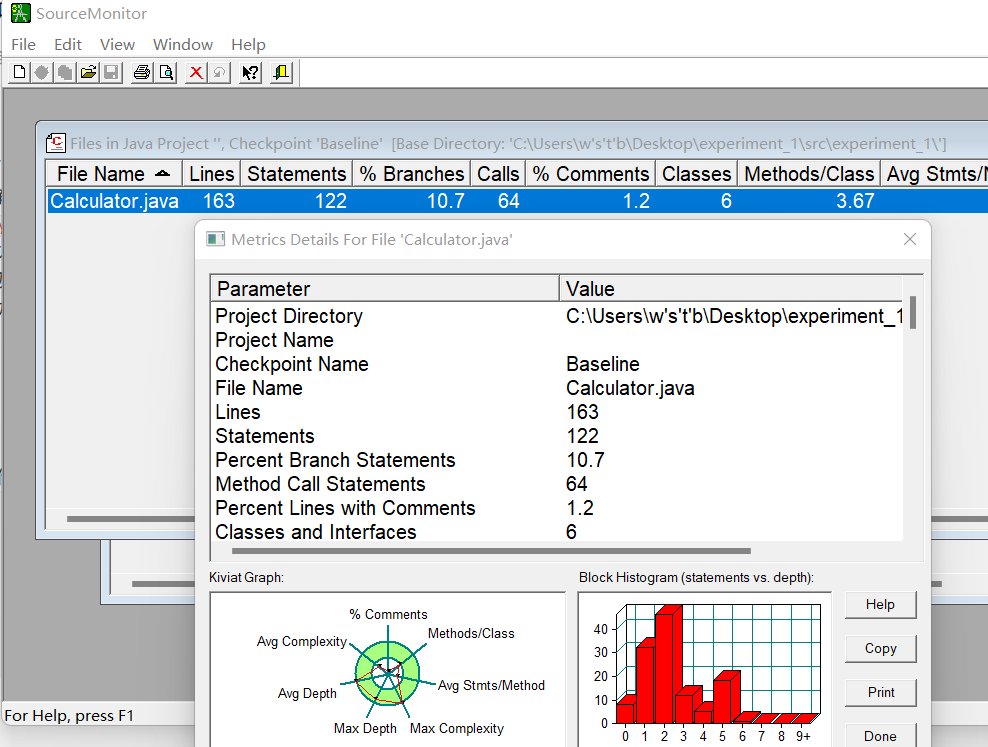
Task: Click the floppy disk Save icon
Action: (x=112, y=72)
